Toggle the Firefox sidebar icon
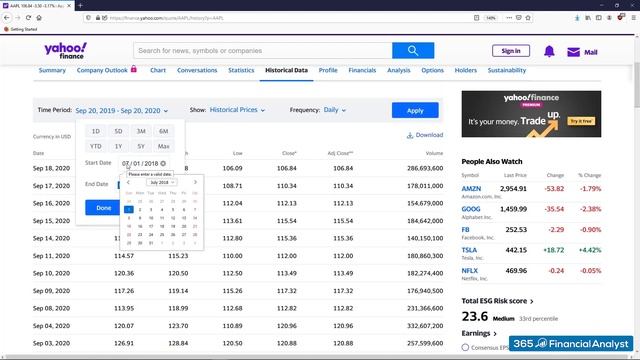 (598, 18)
